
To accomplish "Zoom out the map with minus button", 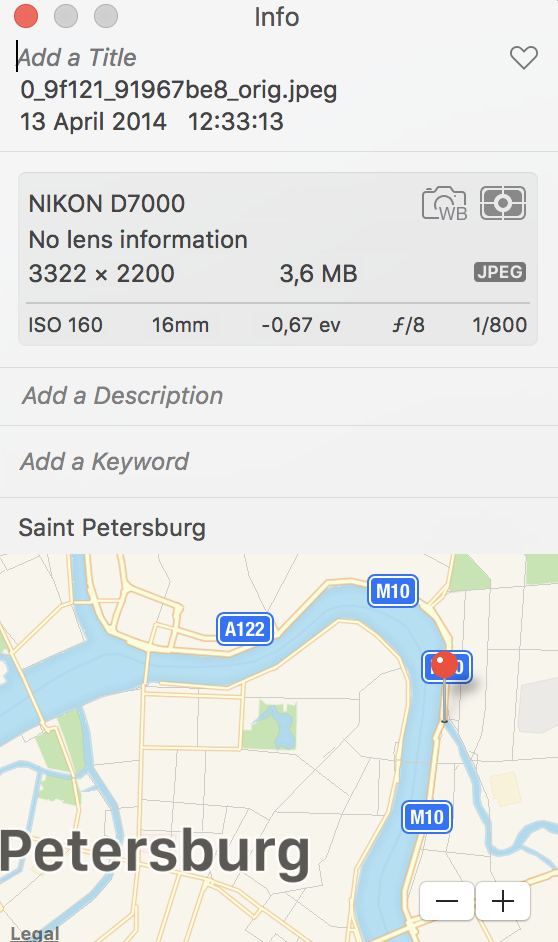I will tap(447, 901).
